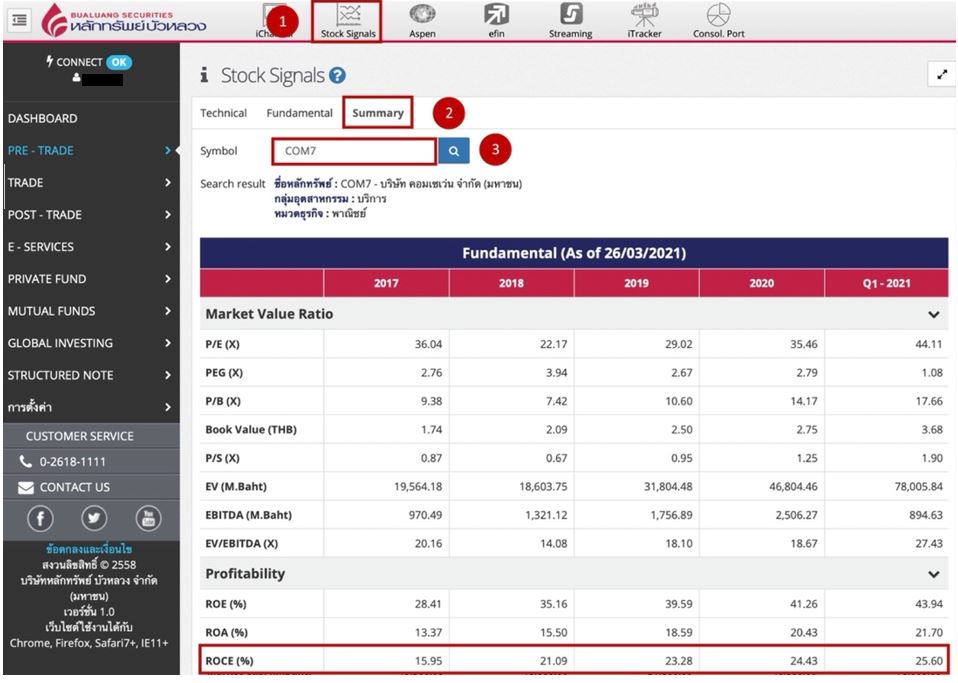Click the phone icon beside 0-2618-1111

click(26, 462)
